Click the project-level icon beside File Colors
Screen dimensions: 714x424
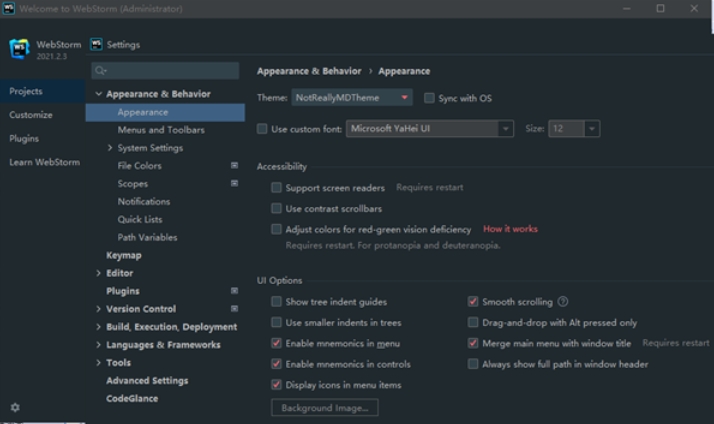point(234,165)
